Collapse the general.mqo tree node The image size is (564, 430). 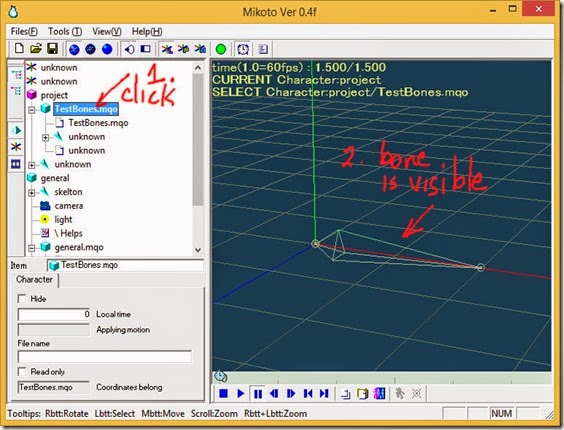[32, 248]
